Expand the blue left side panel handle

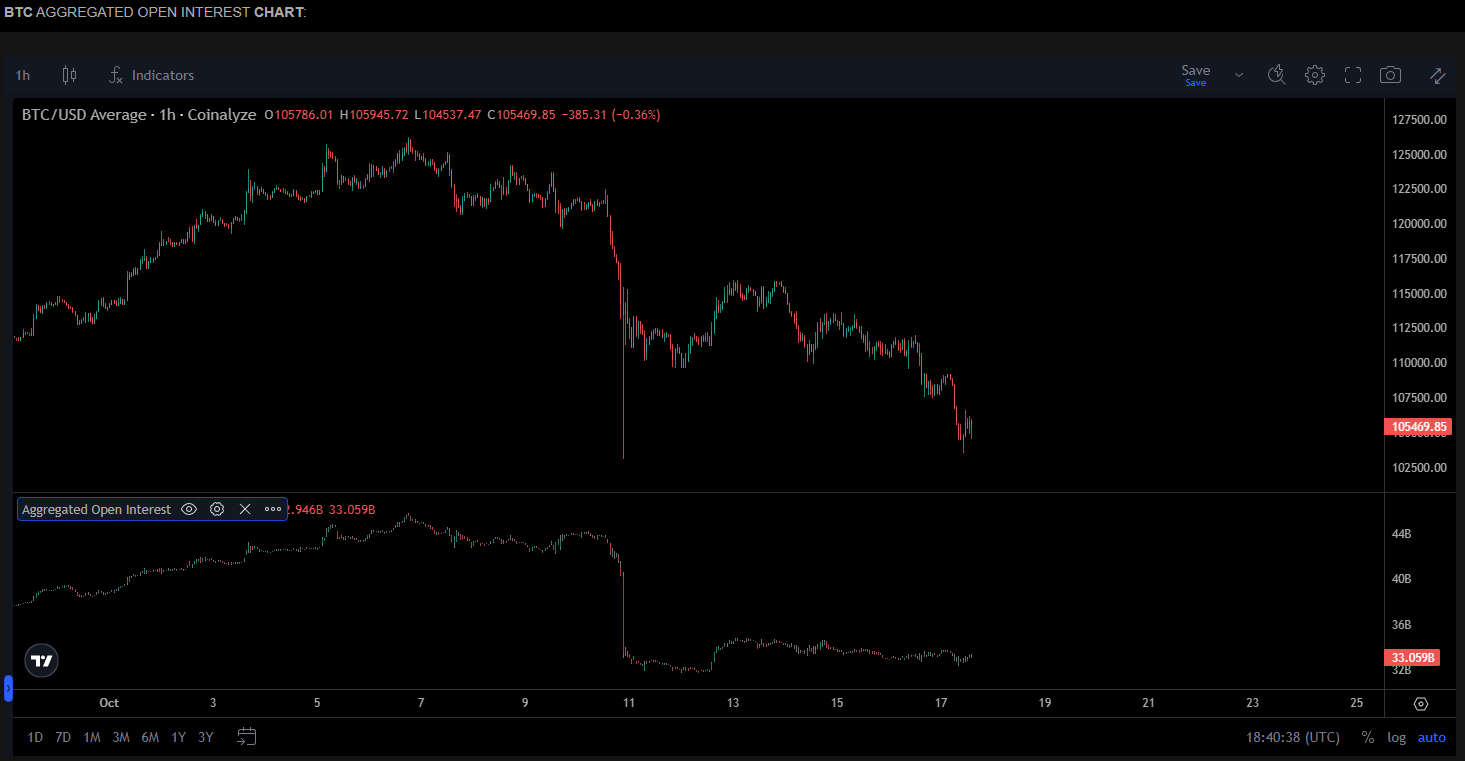8,688
